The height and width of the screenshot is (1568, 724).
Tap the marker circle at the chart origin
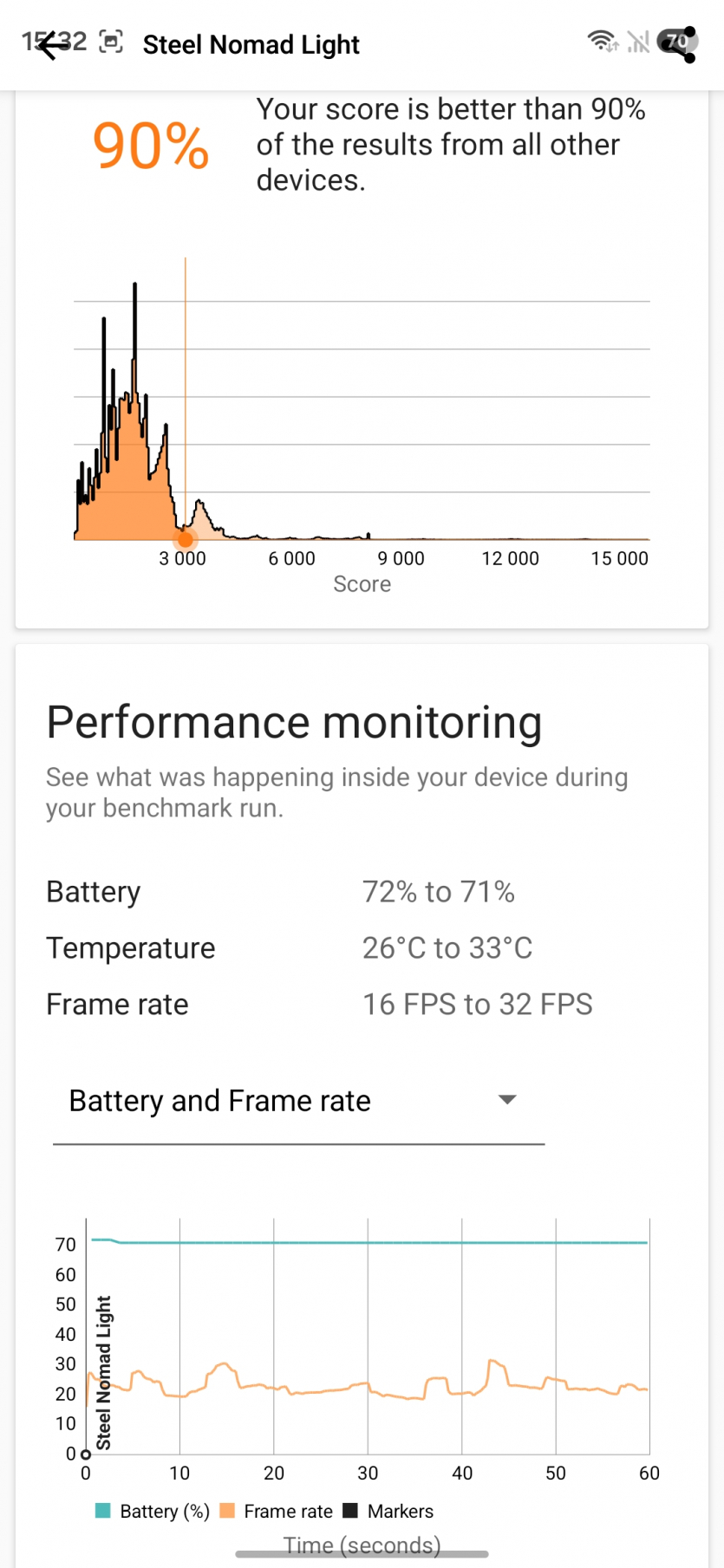pyautogui.click(x=86, y=1454)
